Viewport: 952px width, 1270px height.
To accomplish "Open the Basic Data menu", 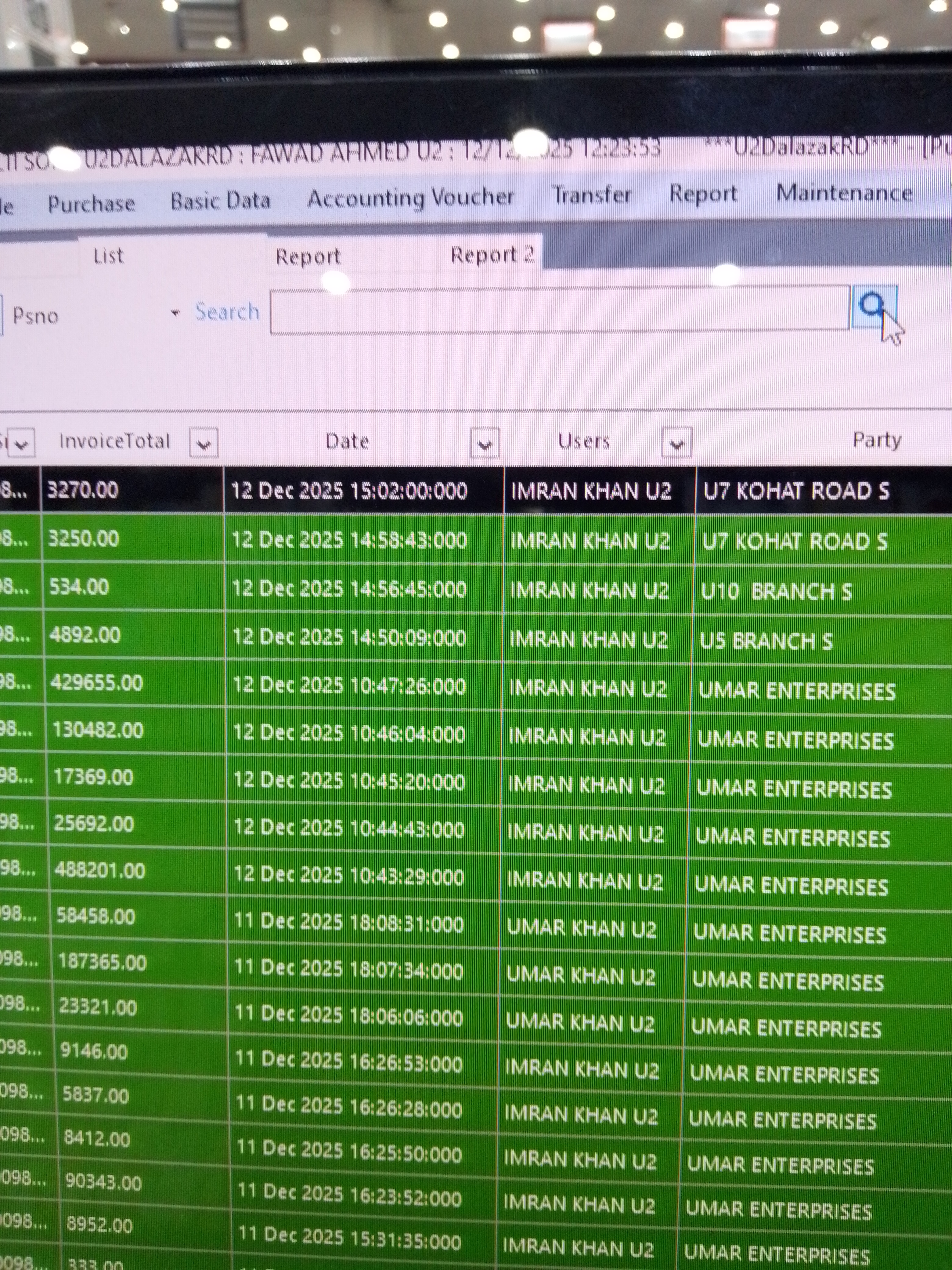I will 220,201.
